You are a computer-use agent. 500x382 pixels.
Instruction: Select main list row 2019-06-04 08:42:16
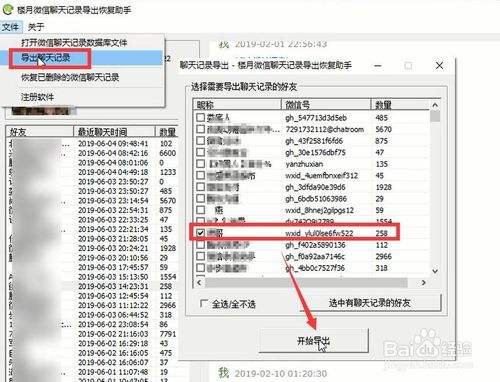[93, 153]
